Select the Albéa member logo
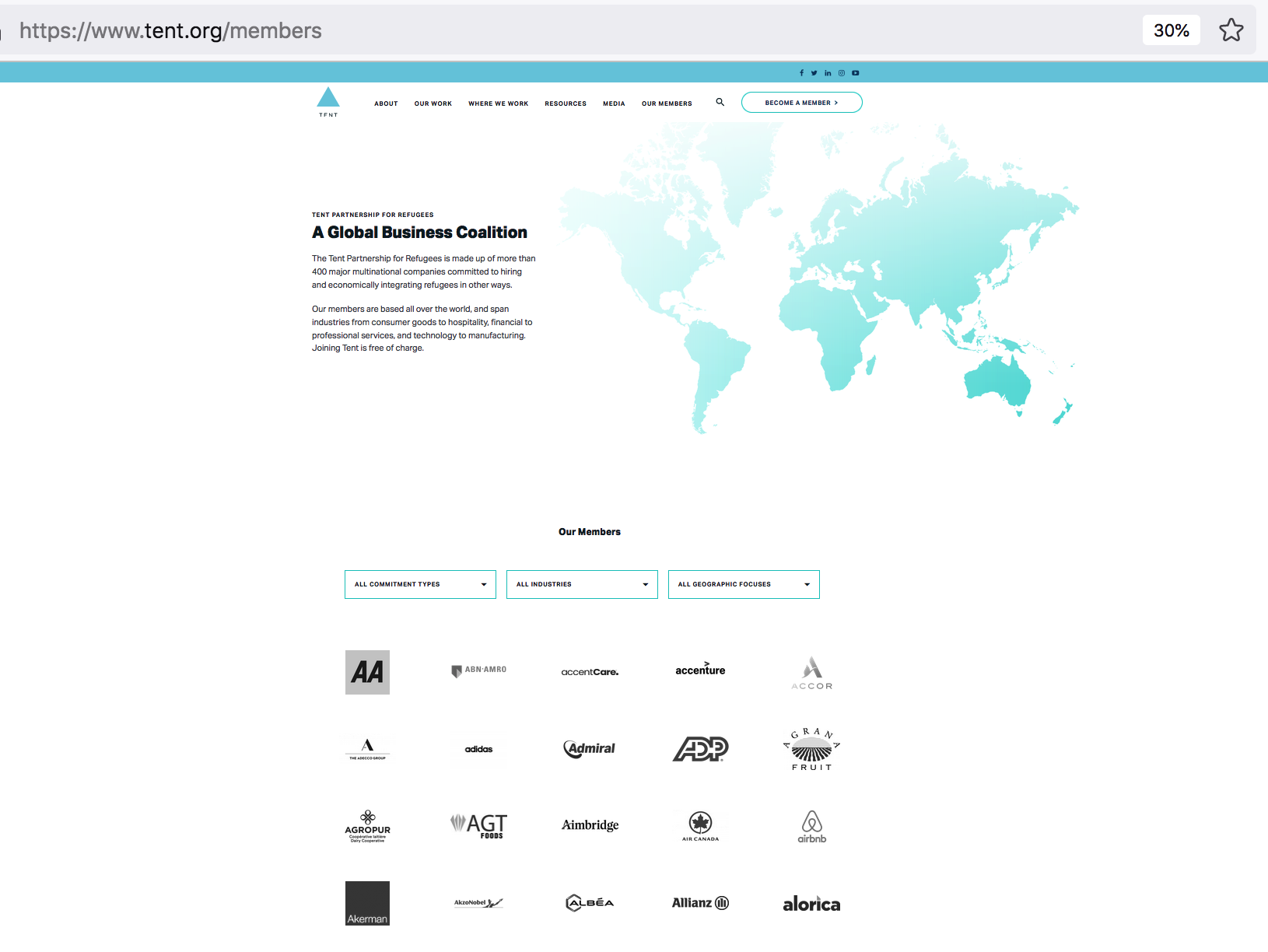The height and width of the screenshot is (952, 1268). 590,902
